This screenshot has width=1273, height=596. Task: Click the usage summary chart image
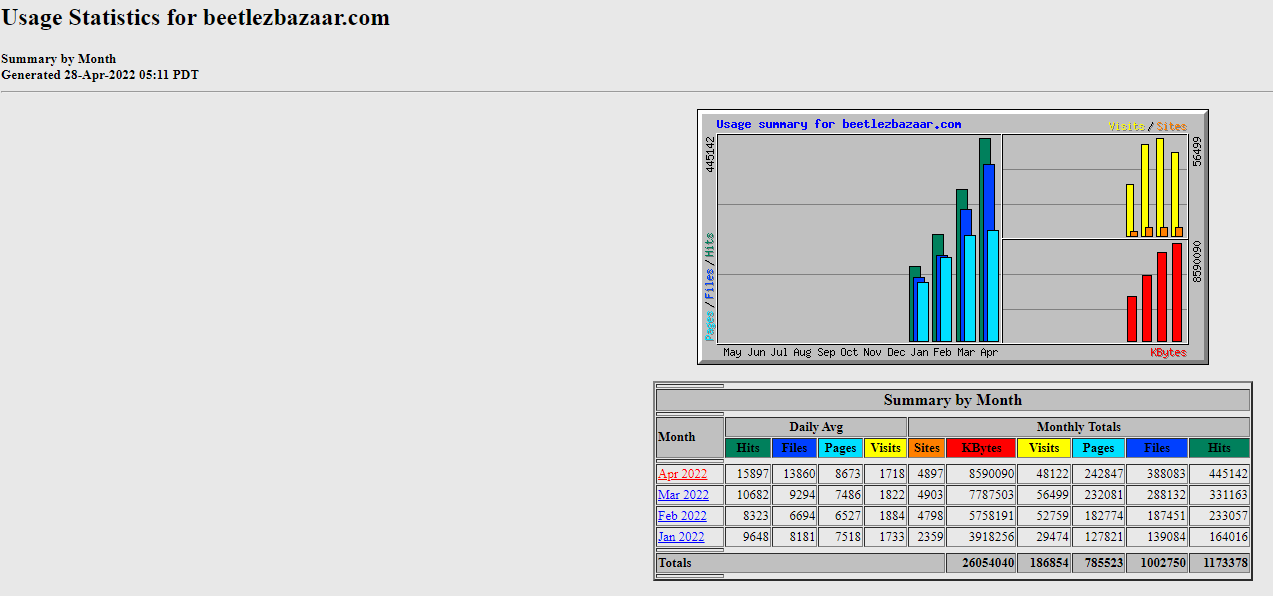(952, 237)
